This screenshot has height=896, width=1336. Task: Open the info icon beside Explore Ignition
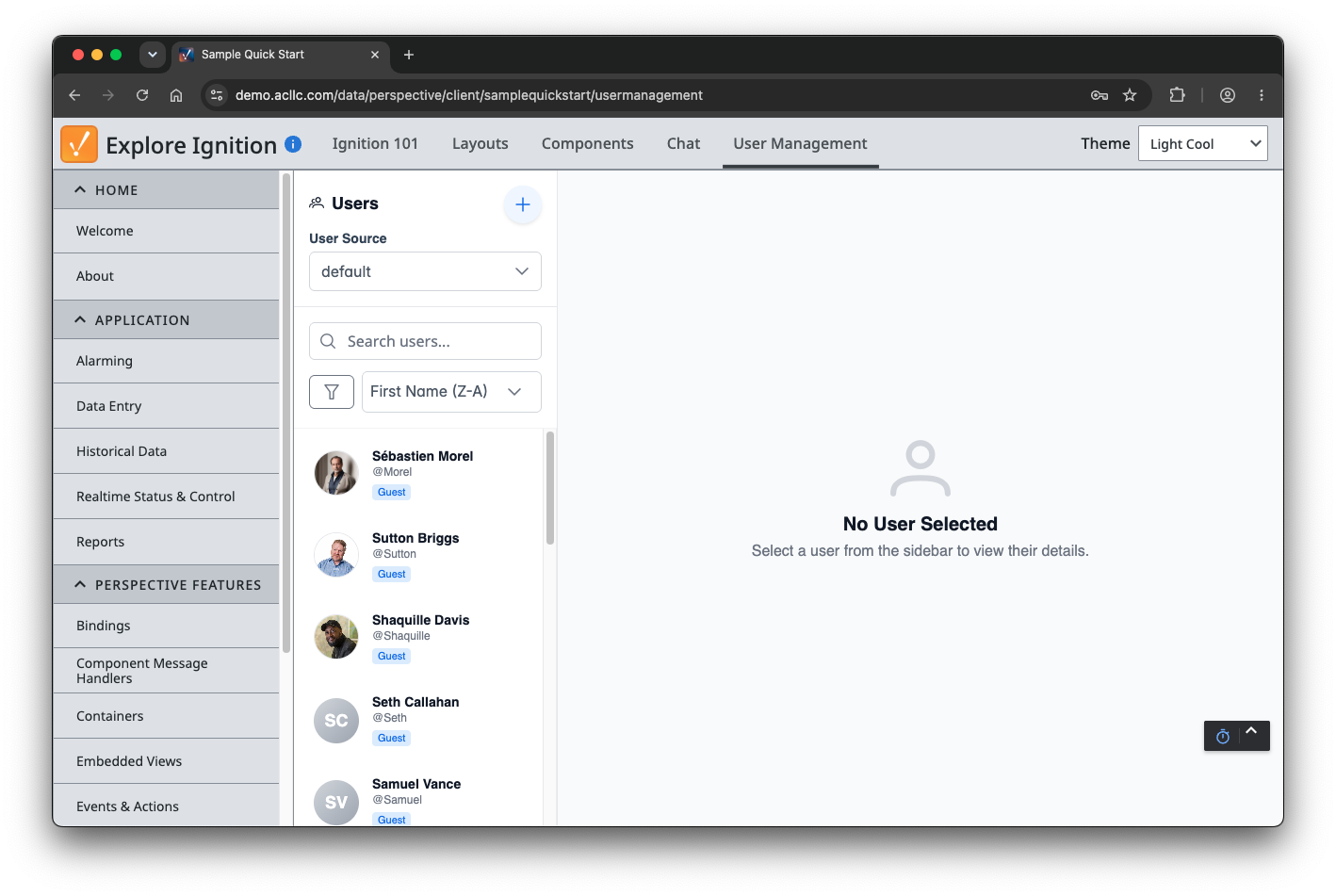click(293, 144)
